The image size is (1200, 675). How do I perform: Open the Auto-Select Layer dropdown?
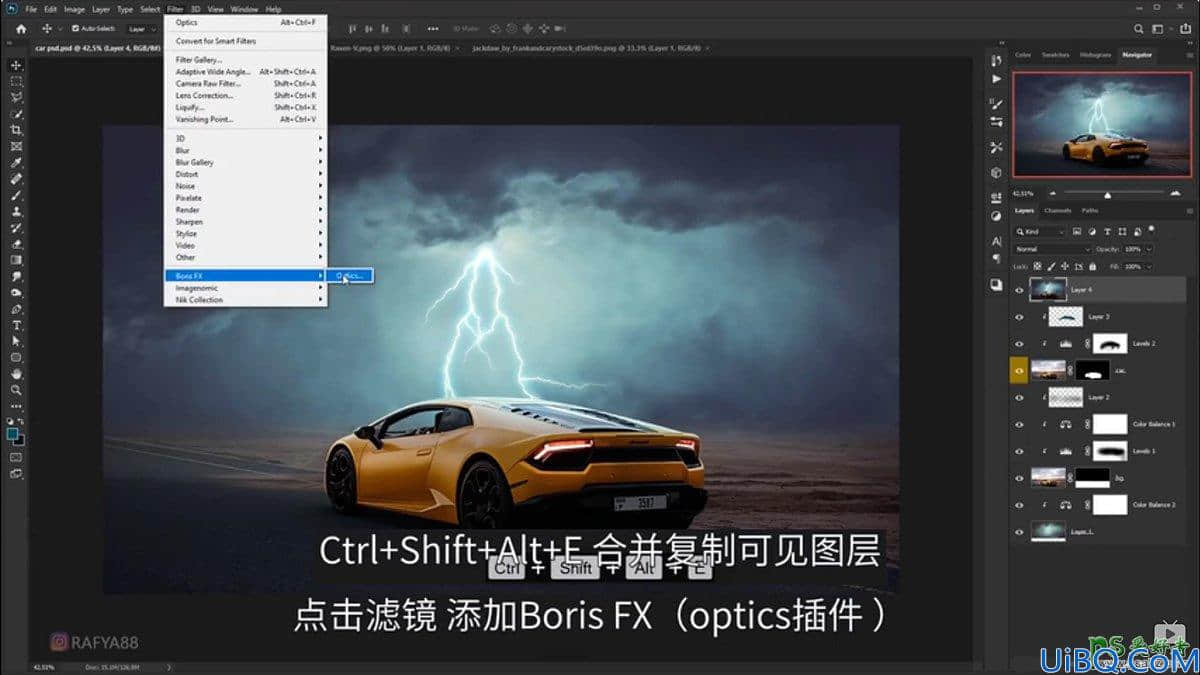[x=144, y=29]
